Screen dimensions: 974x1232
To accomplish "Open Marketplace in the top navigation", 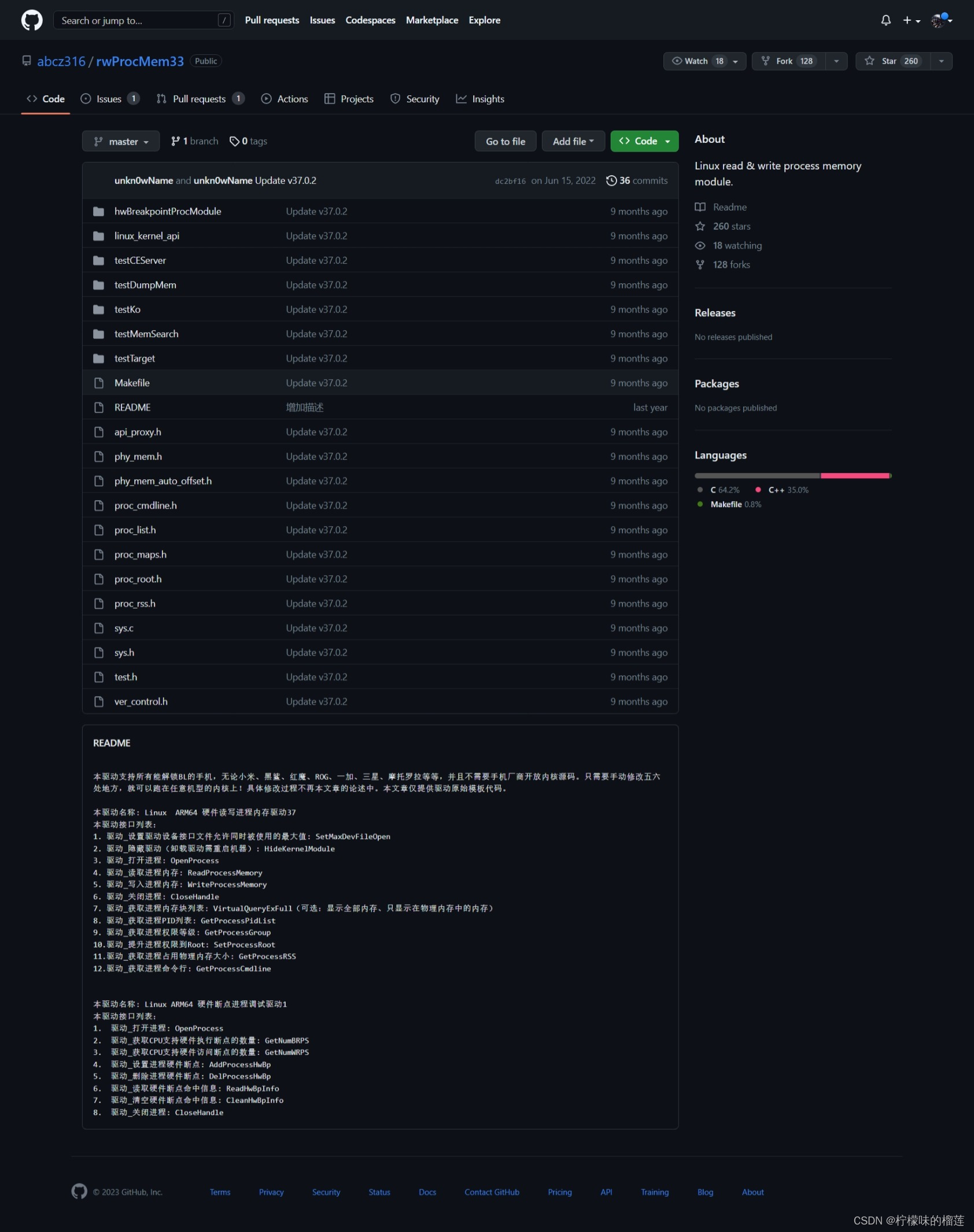I will 431,20.
